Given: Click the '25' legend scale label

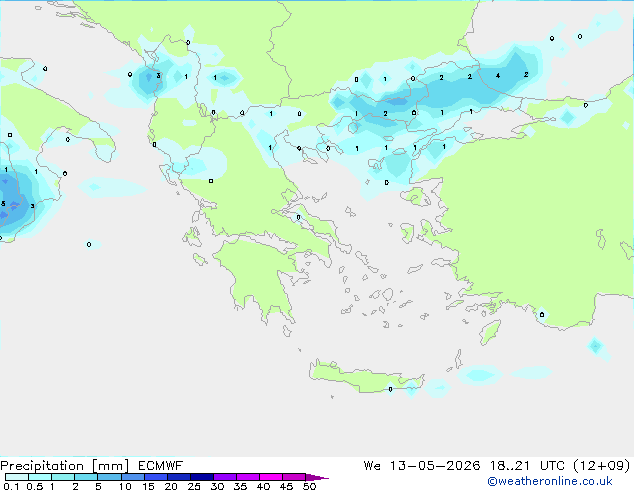Looking at the screenshot, I should [194, 486].
